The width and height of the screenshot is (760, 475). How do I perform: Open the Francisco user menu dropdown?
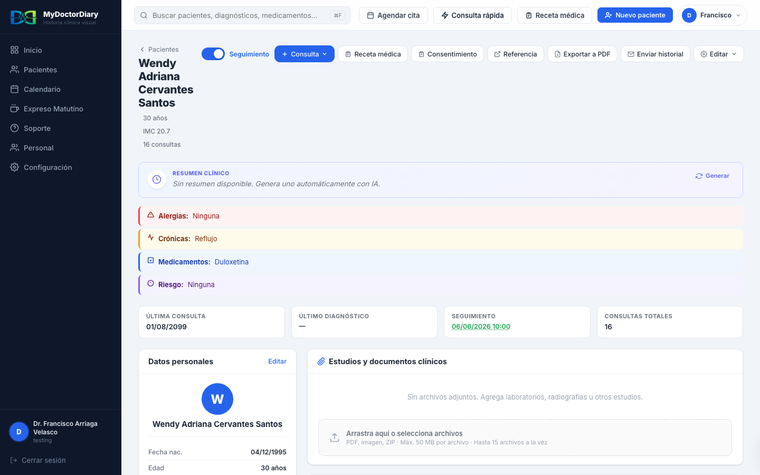(712, 16)
